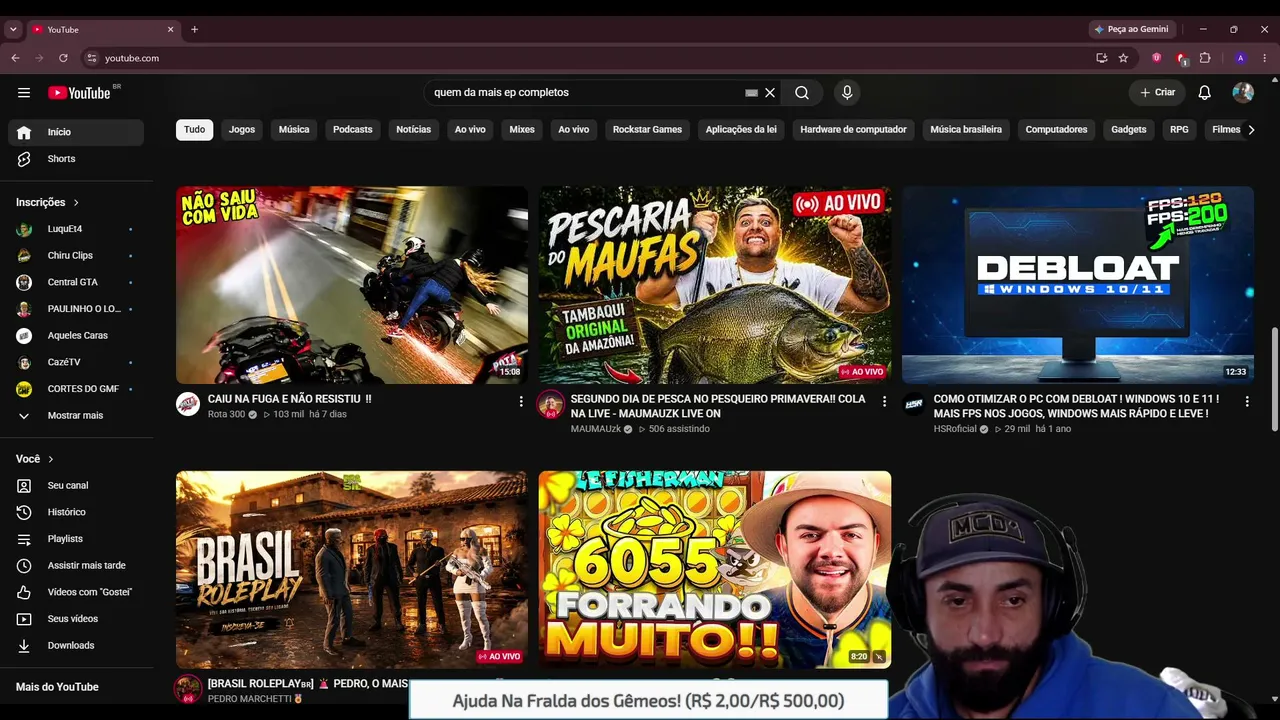Expand Mostrar mais in subscriptions

76,416
